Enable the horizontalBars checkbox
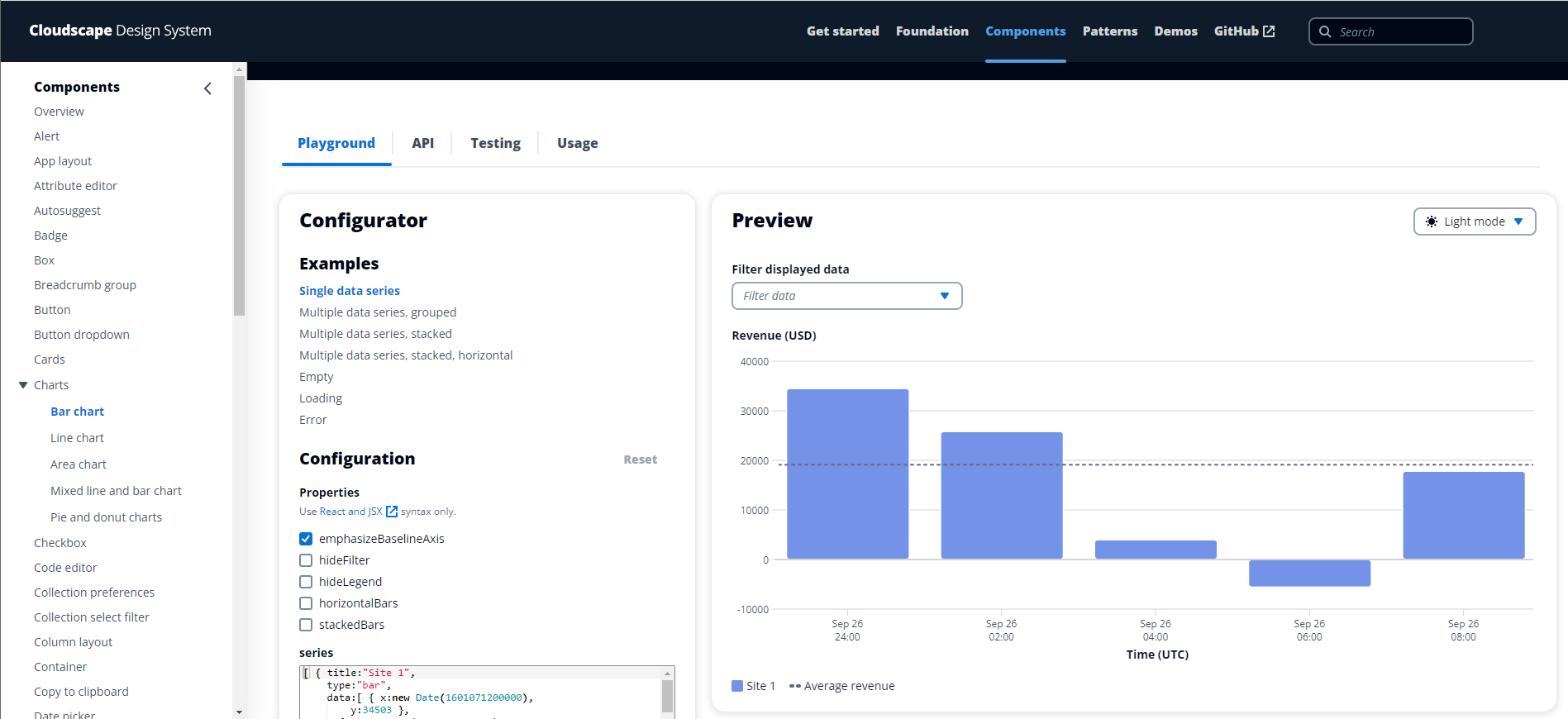The width and height of the screenshot is (1568, 719). click(x=306, y=603)
